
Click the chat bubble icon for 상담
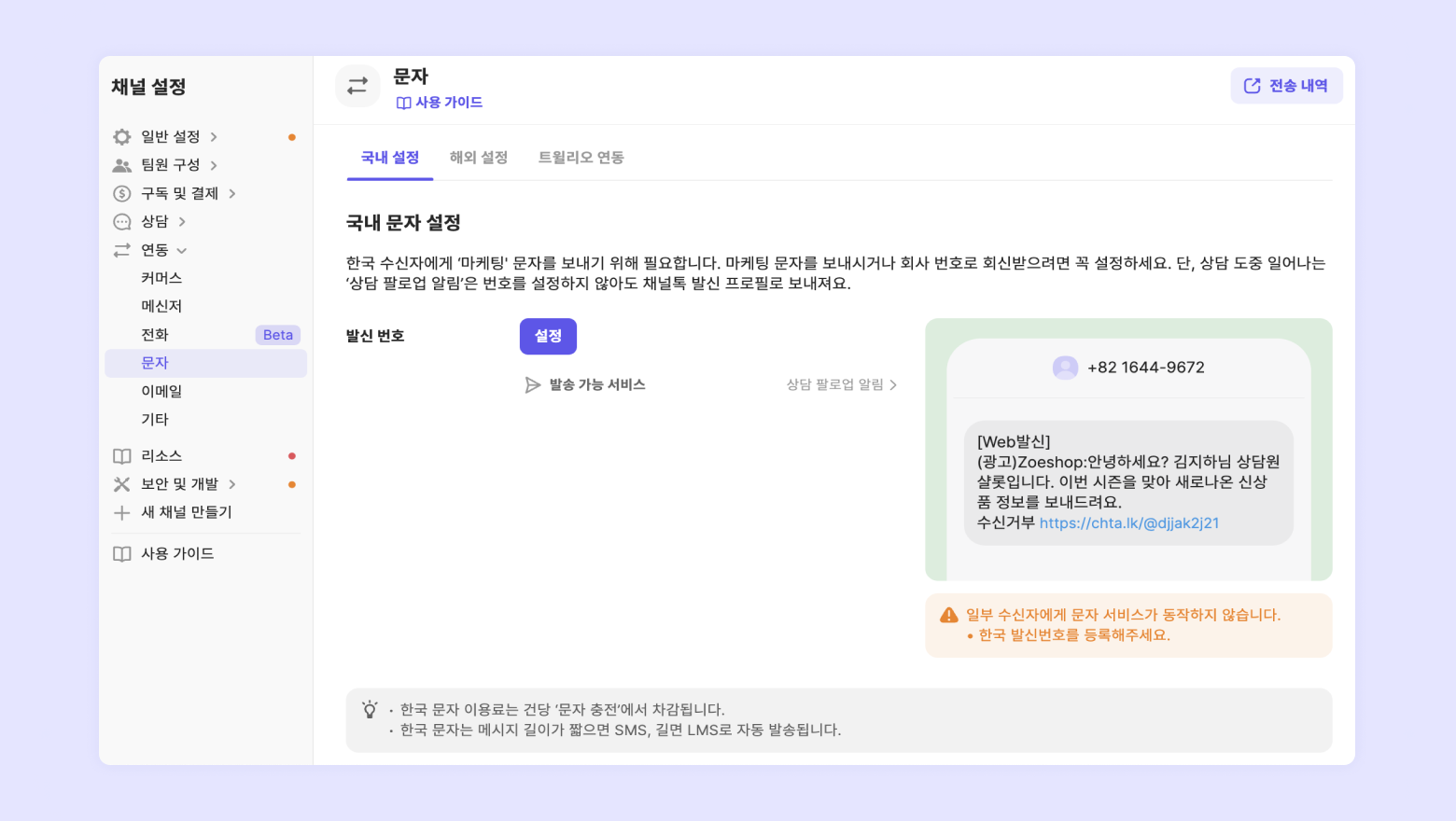(122, 222)
